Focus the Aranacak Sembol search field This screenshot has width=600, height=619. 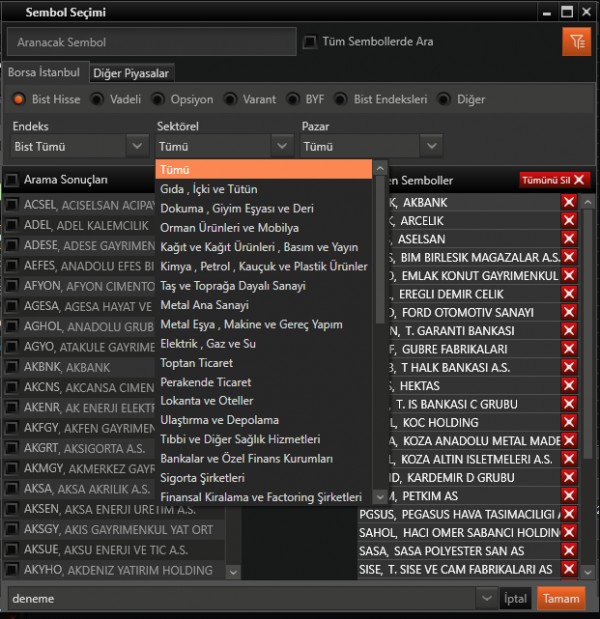[x=152, y=42]
